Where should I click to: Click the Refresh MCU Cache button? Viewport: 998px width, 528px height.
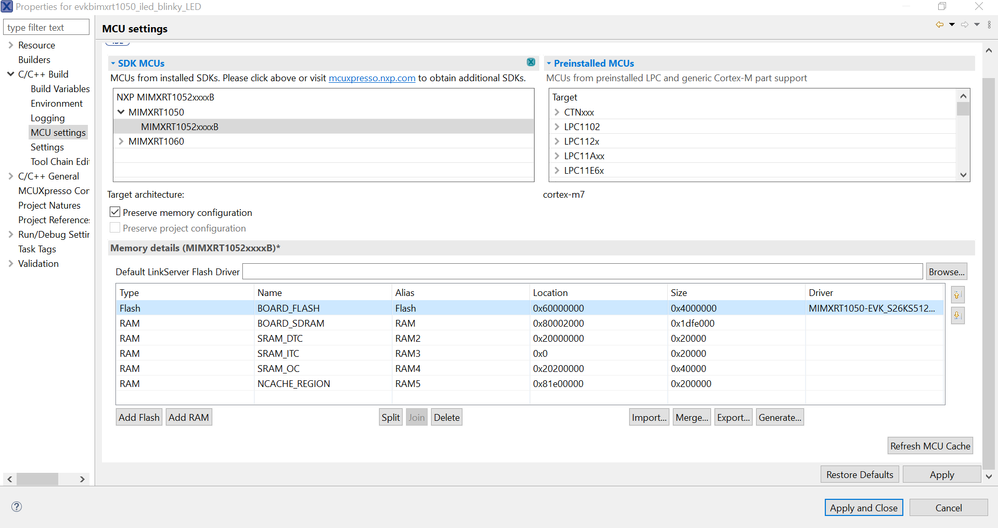coord(930,446)
